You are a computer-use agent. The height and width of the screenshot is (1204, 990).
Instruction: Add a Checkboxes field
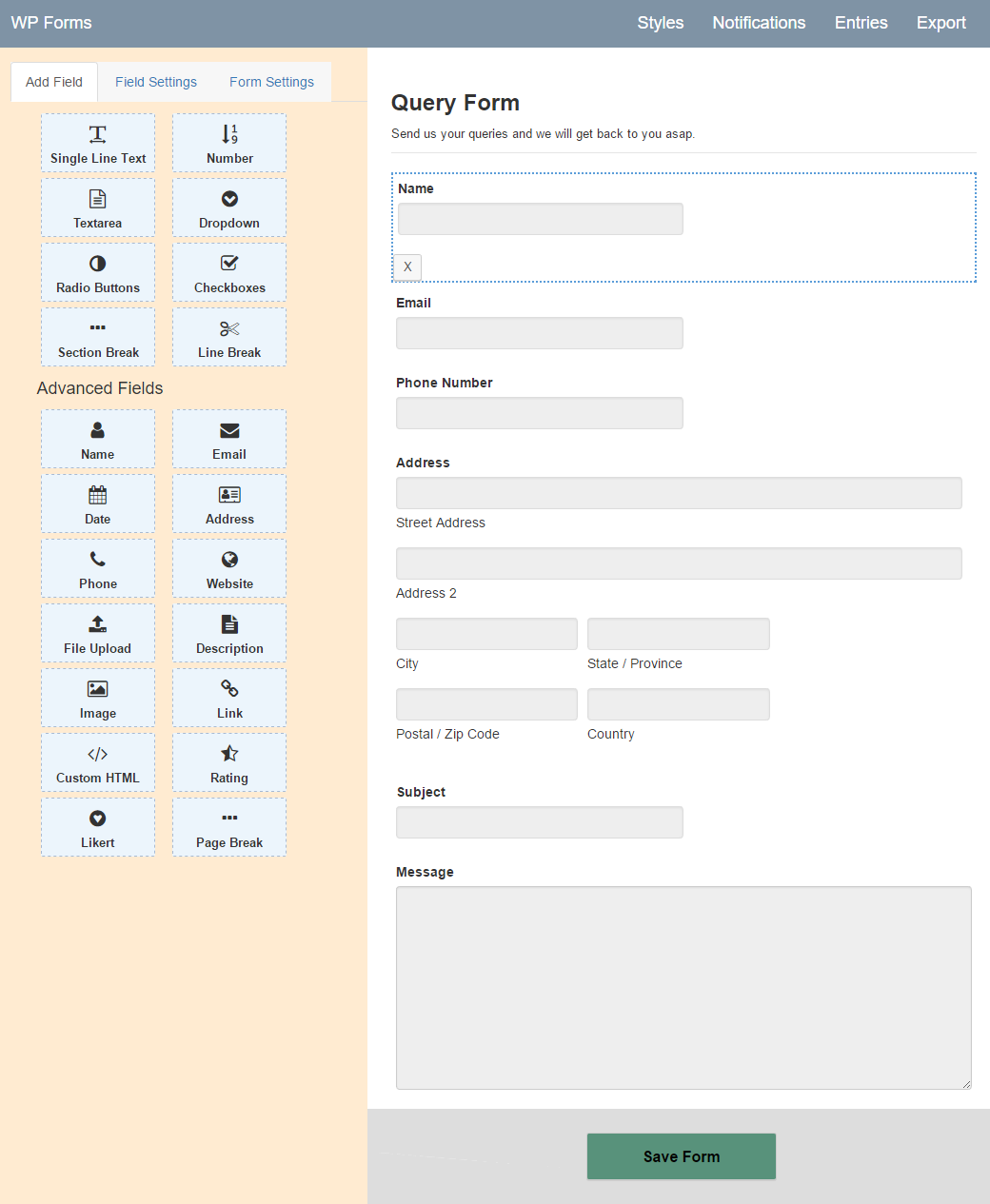pyautogui.click(x=228, y=272)
